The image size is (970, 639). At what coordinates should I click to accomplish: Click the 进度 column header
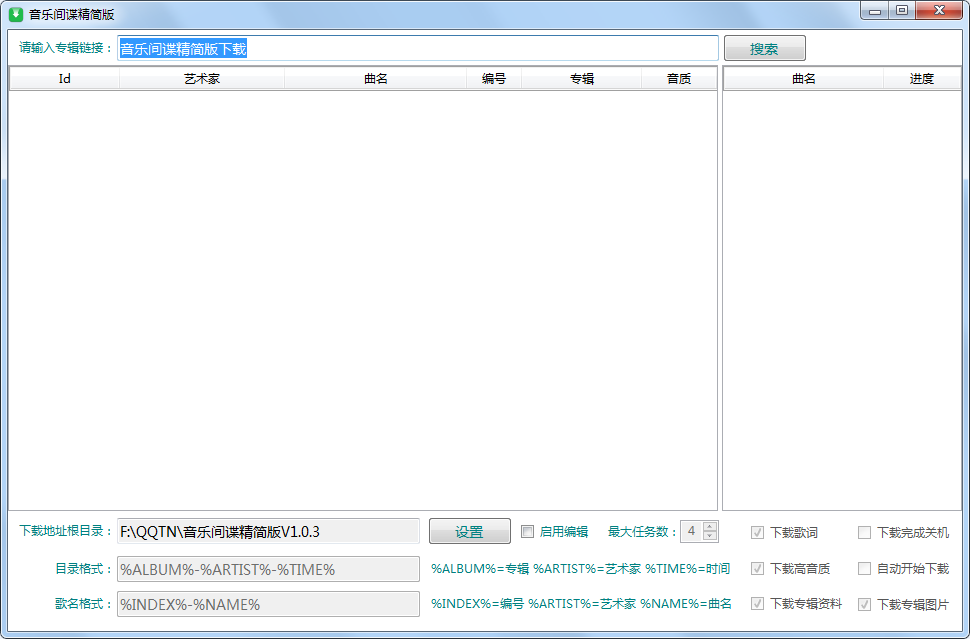[922, 79]
